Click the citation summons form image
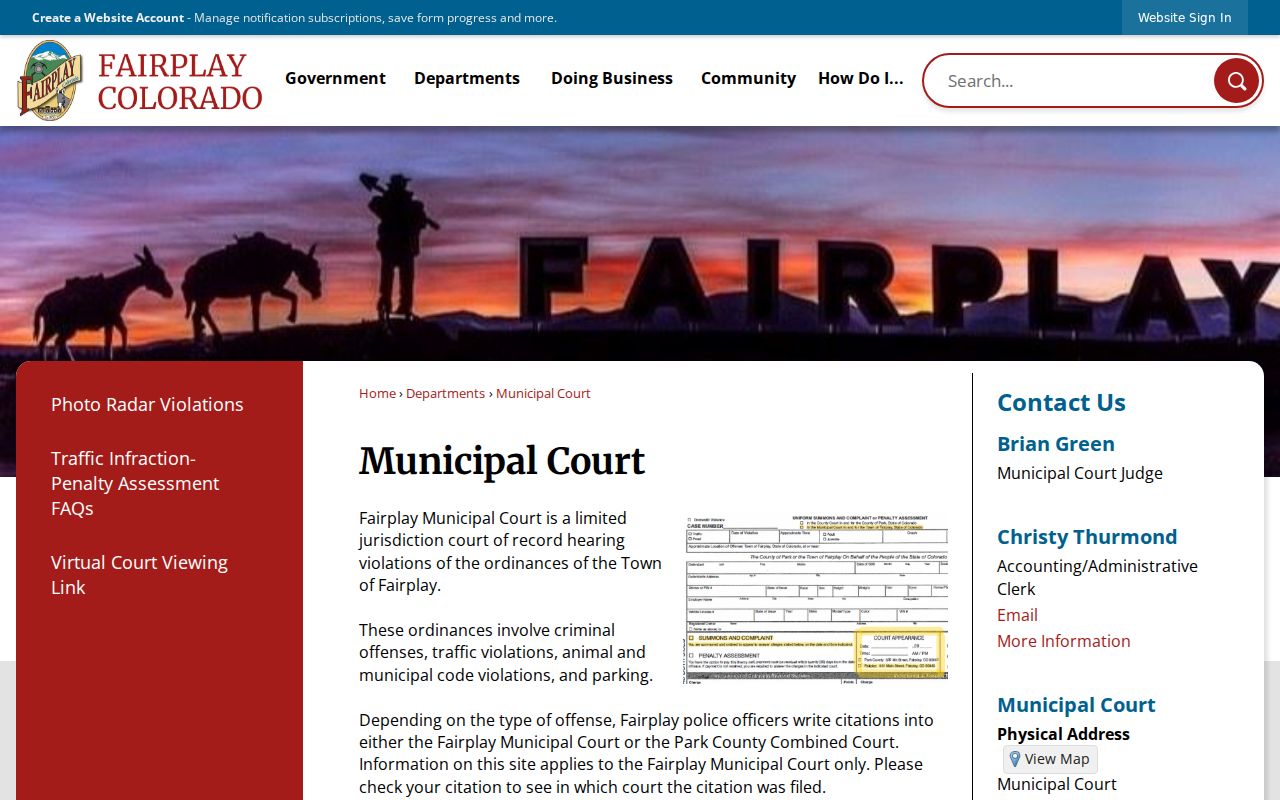The width and height of the screenshot is (1280, 800). click(x=816, y=599)
